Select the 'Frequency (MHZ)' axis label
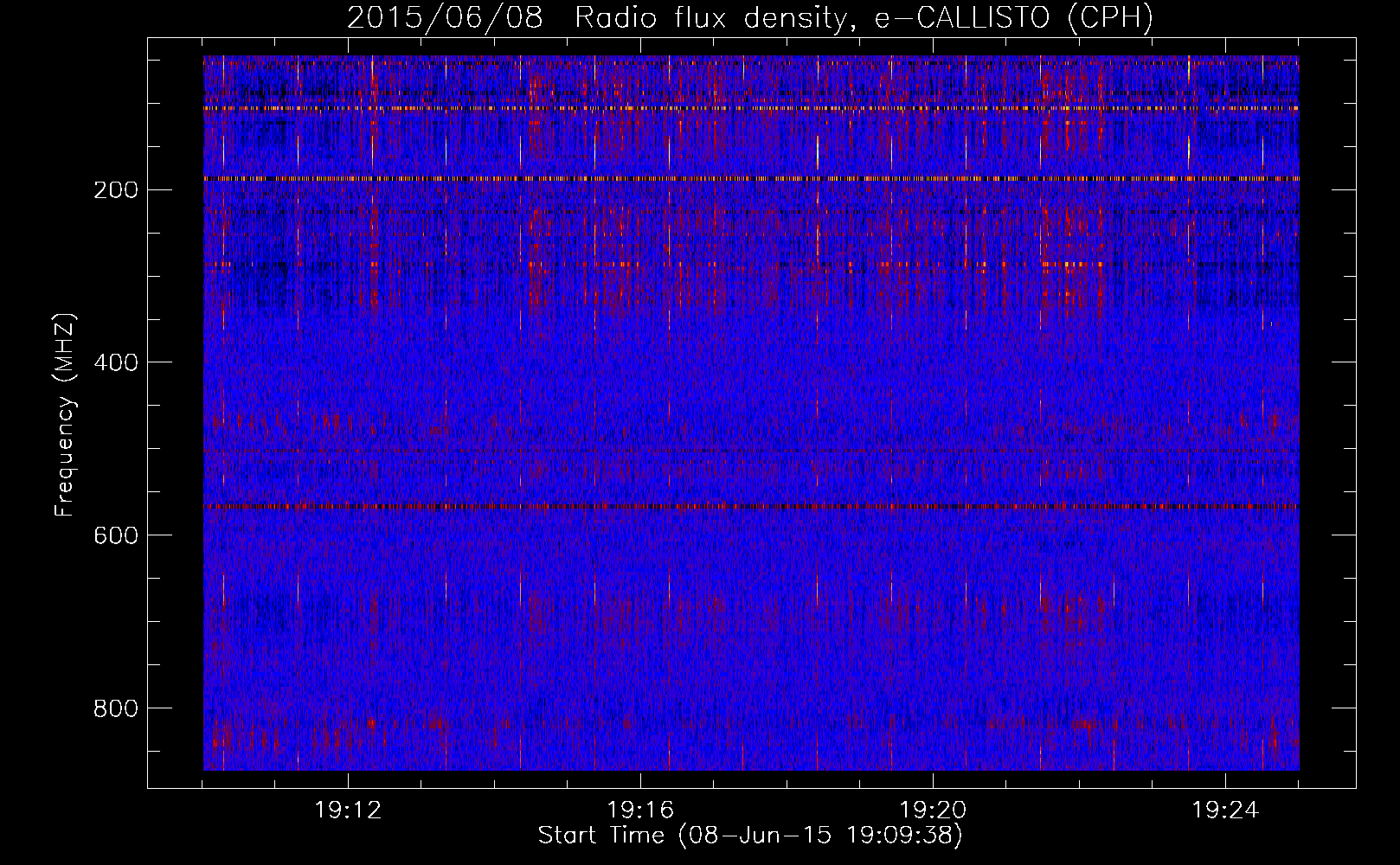Viewport: 1400px width, 865px height. click(x=65, y=414)
